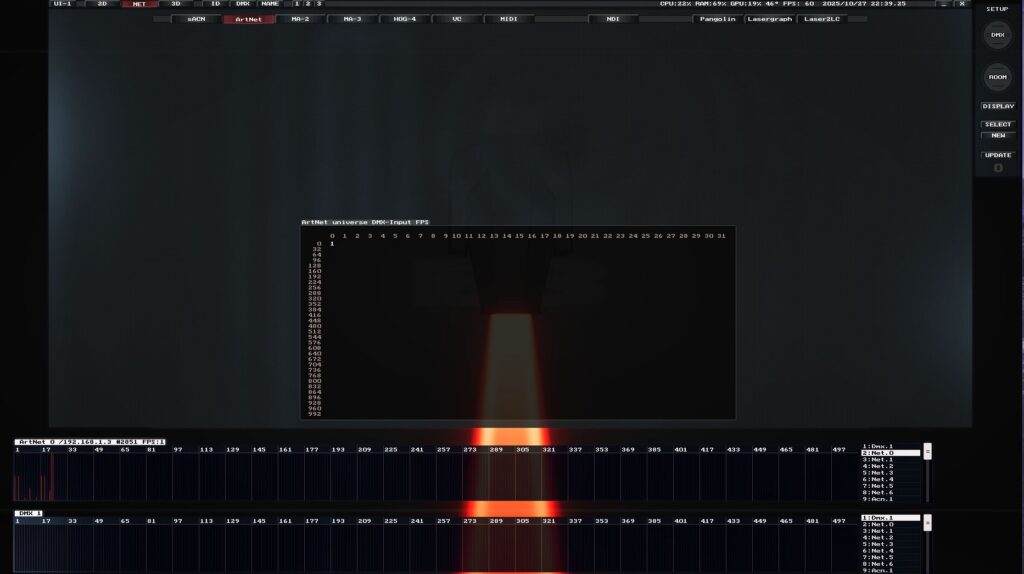Click the SELECT button in sidebar
The height and width of the screenshot is (574, 1024).
click(x=997, y=125)
